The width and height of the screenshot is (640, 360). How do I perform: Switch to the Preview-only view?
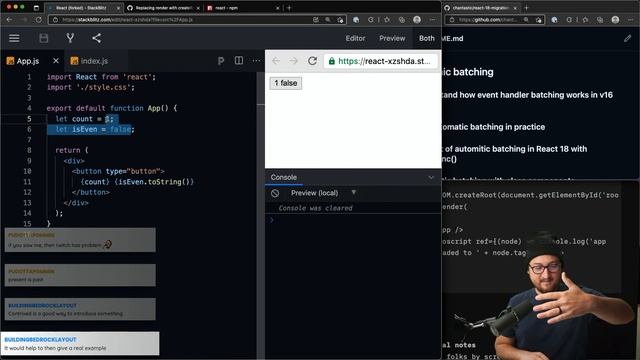click(x=392, y=38)
